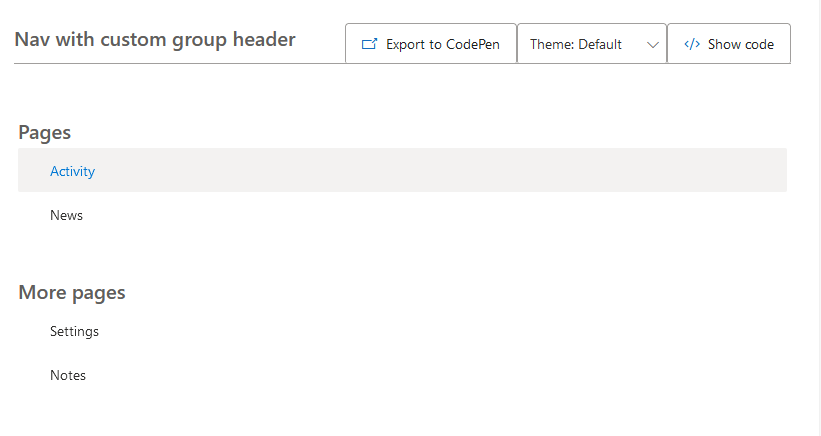Select the Activity nav link
This screenshot has height=436, width=821.
click(402, 170)
